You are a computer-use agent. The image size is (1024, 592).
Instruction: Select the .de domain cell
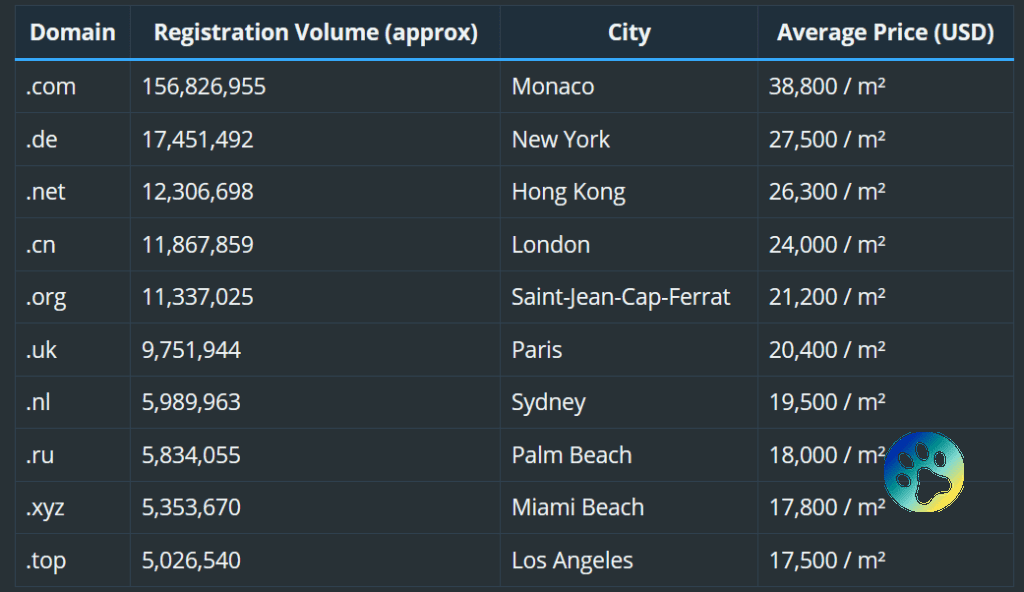(x=42, y=140)
